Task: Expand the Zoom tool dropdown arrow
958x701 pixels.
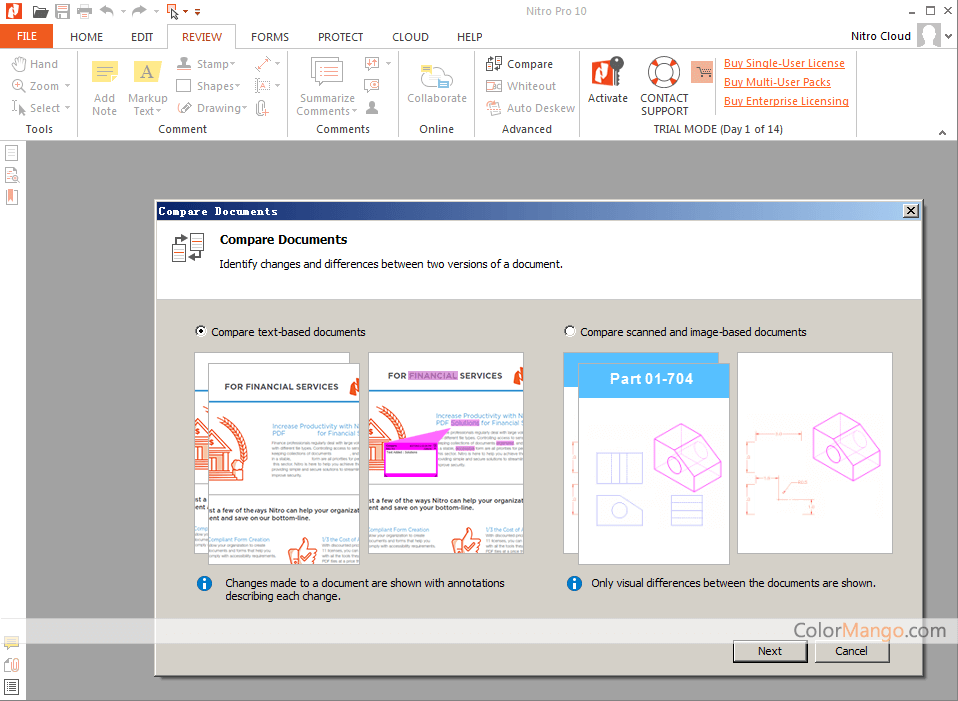Action: click(x=67, y=86)
